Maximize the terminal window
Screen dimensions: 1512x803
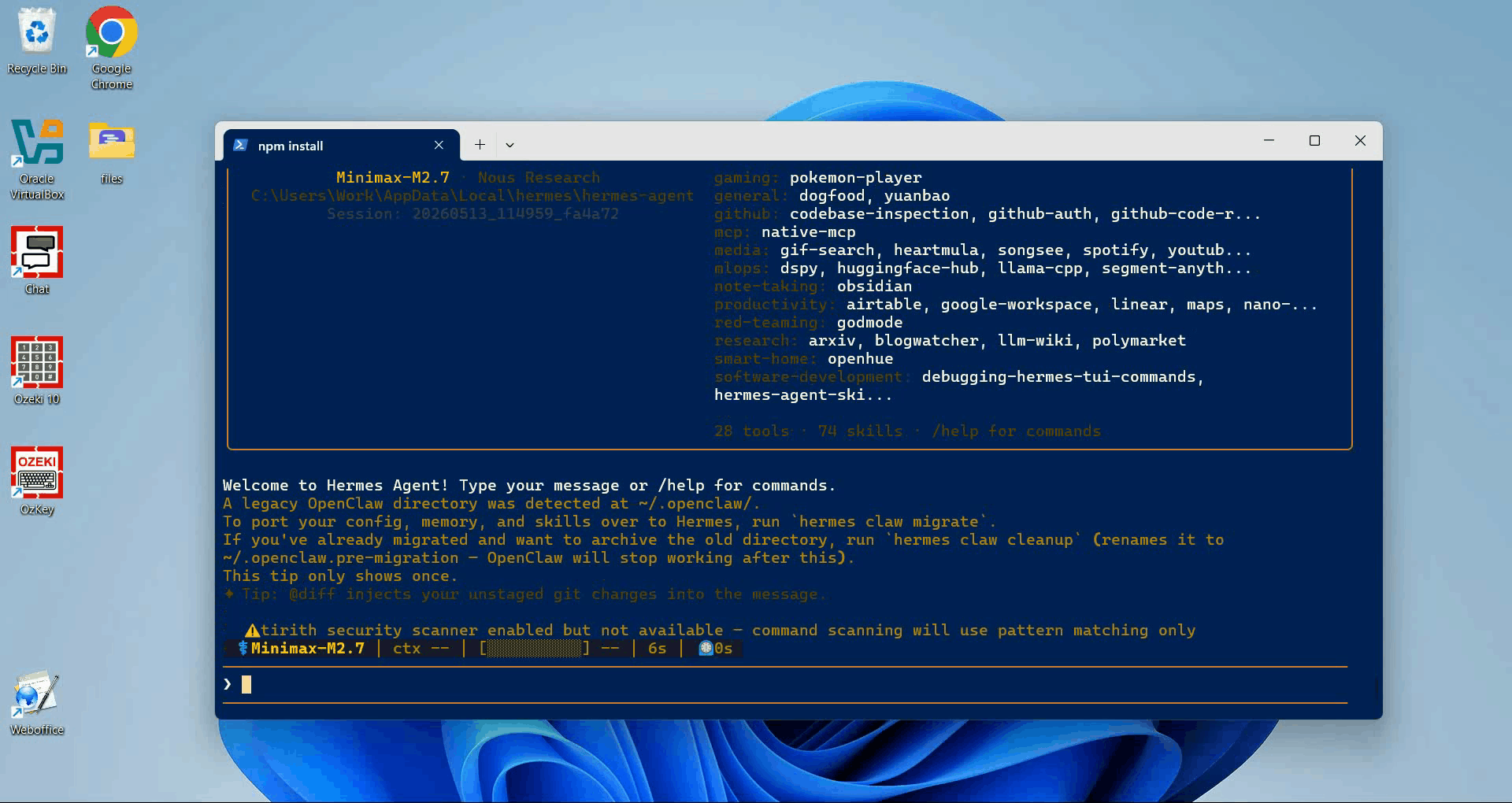pyautogui.click(x=1314, y=140)
